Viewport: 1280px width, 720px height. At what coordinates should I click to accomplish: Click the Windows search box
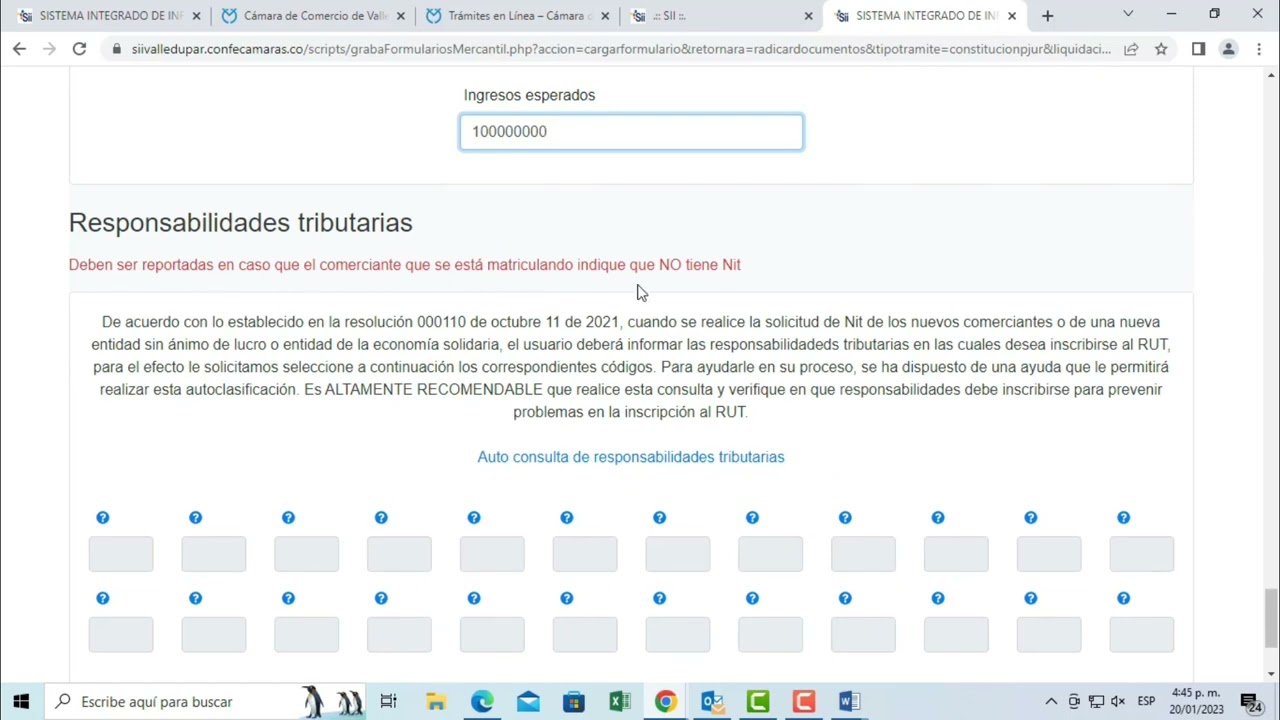tap(205, 701)
